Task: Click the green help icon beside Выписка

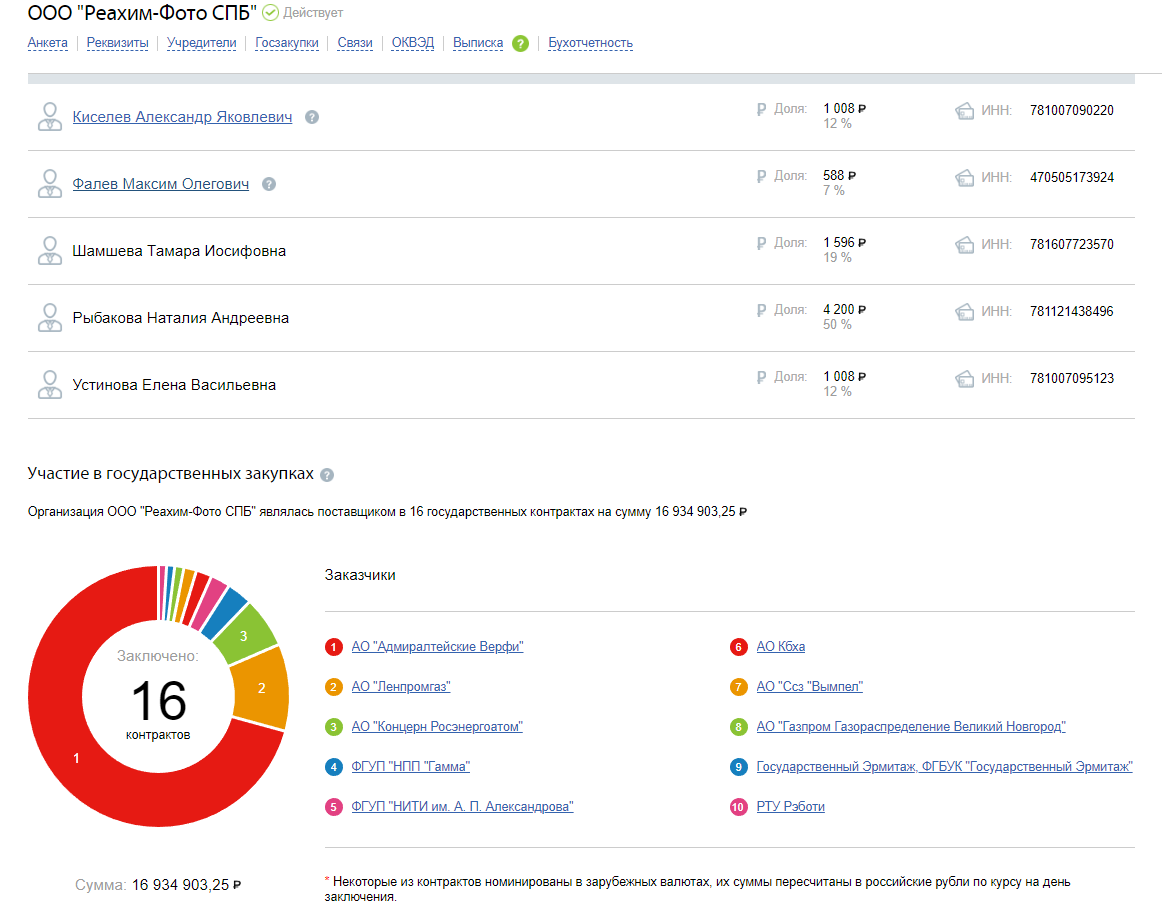Action: point(520,44)
